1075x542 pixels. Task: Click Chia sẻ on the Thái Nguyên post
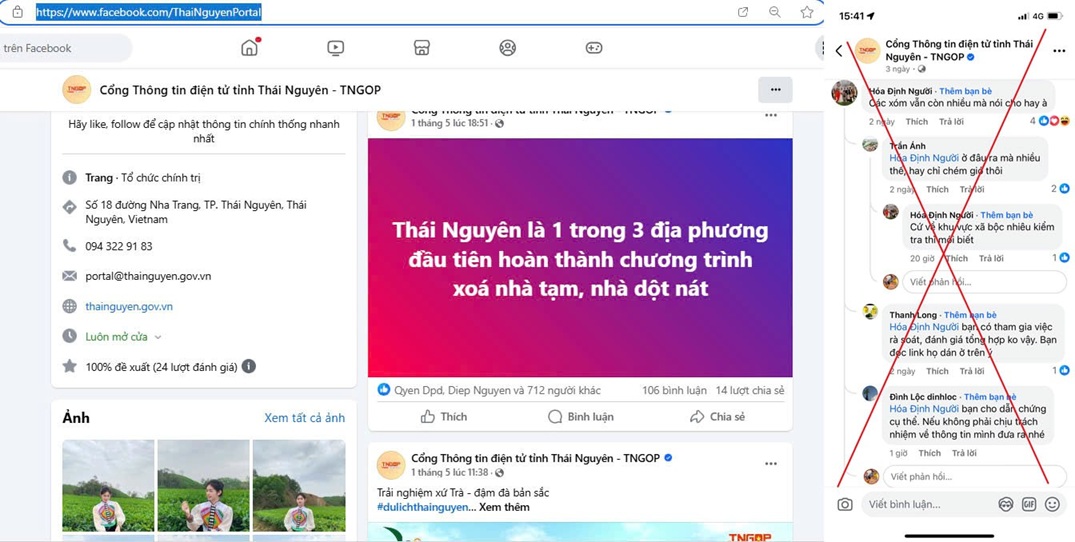[718, 417]
